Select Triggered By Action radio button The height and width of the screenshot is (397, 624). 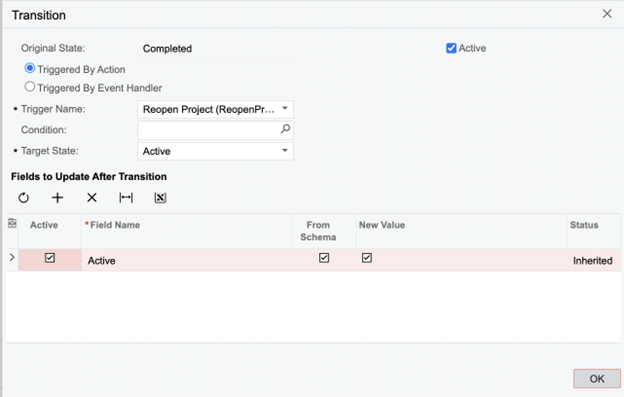click(x=29, y=68)
